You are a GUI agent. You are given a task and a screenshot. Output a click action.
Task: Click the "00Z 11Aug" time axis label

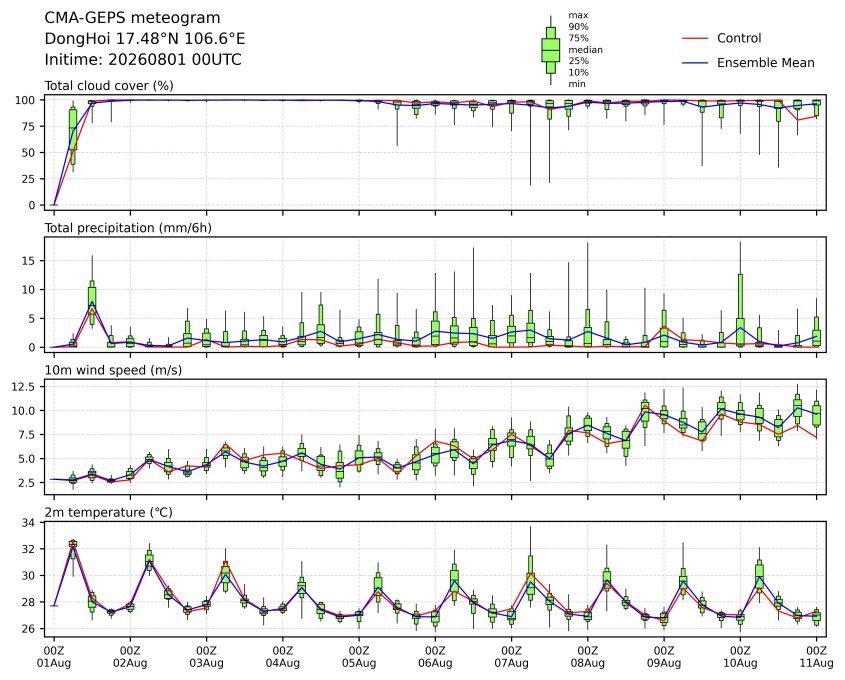pyautogui.click(x=816, y=657)
